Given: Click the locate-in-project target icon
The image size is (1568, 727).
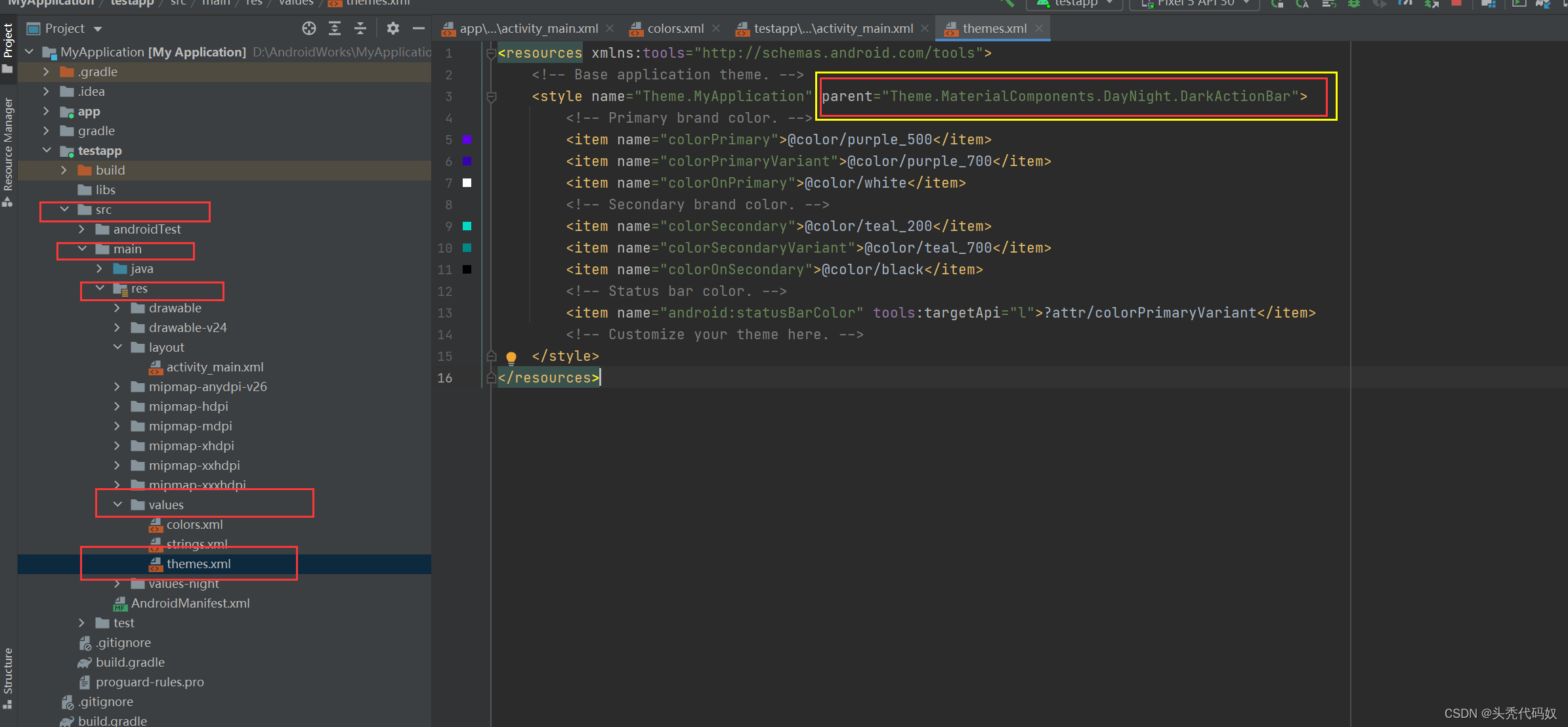Looking at the screenshot, I should coord(309,28).
